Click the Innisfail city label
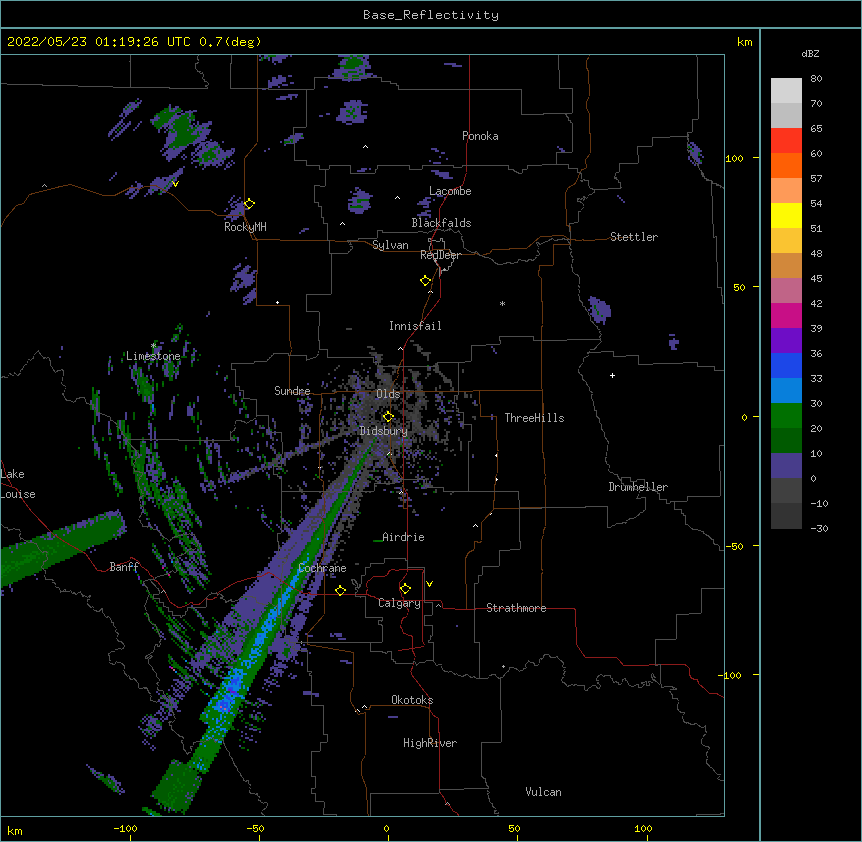This screenshot has height=842, width=862. (415, 326)
